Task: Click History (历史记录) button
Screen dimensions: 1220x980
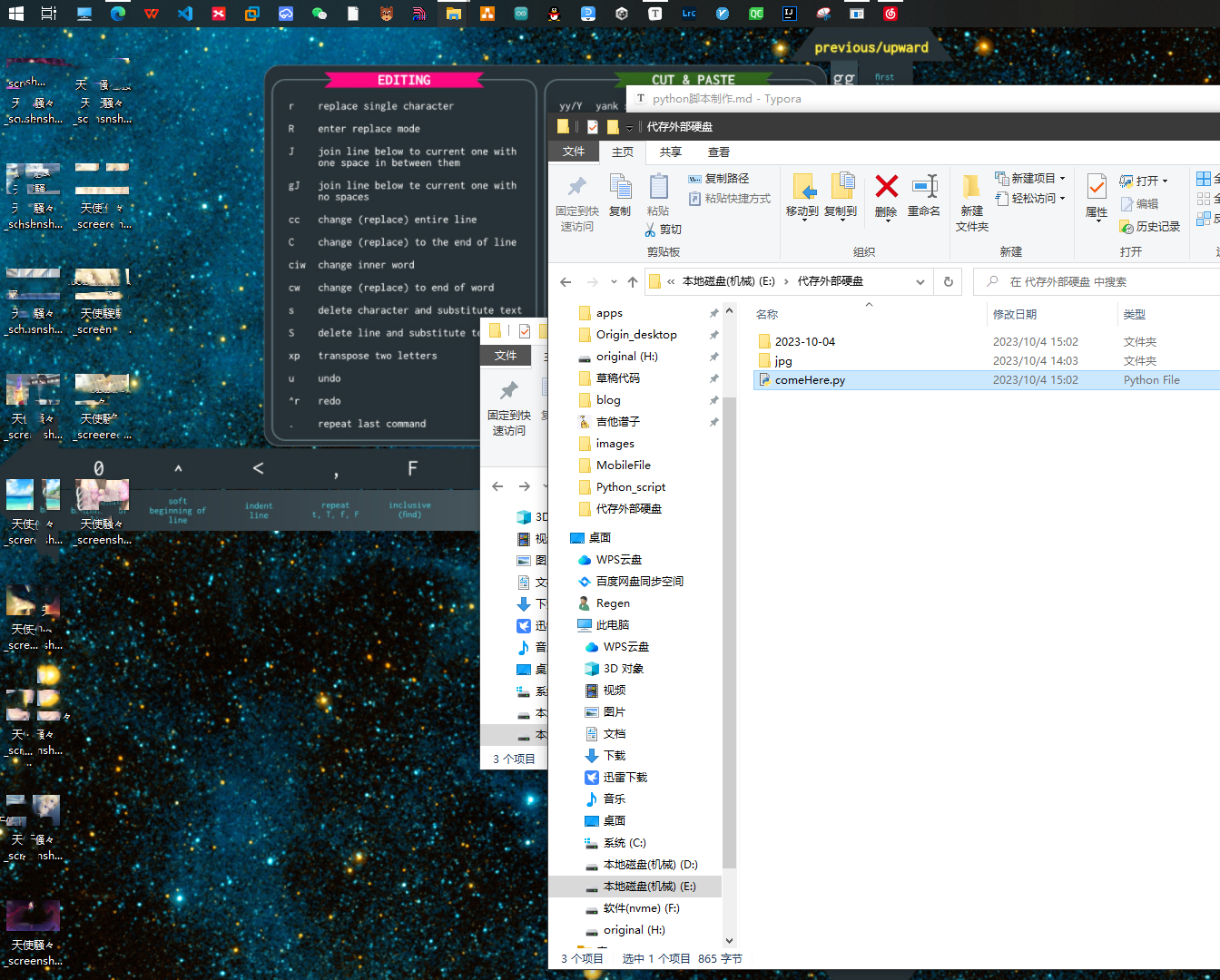Action: pyautogui.click(x=1150, y=226)
